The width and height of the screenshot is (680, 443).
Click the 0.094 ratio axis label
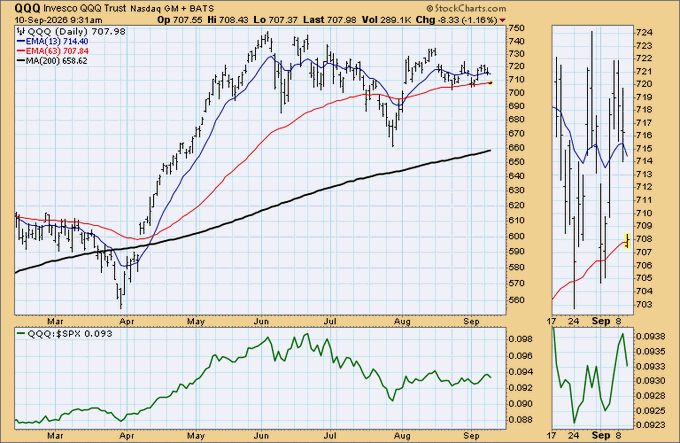tap(521, 371)
